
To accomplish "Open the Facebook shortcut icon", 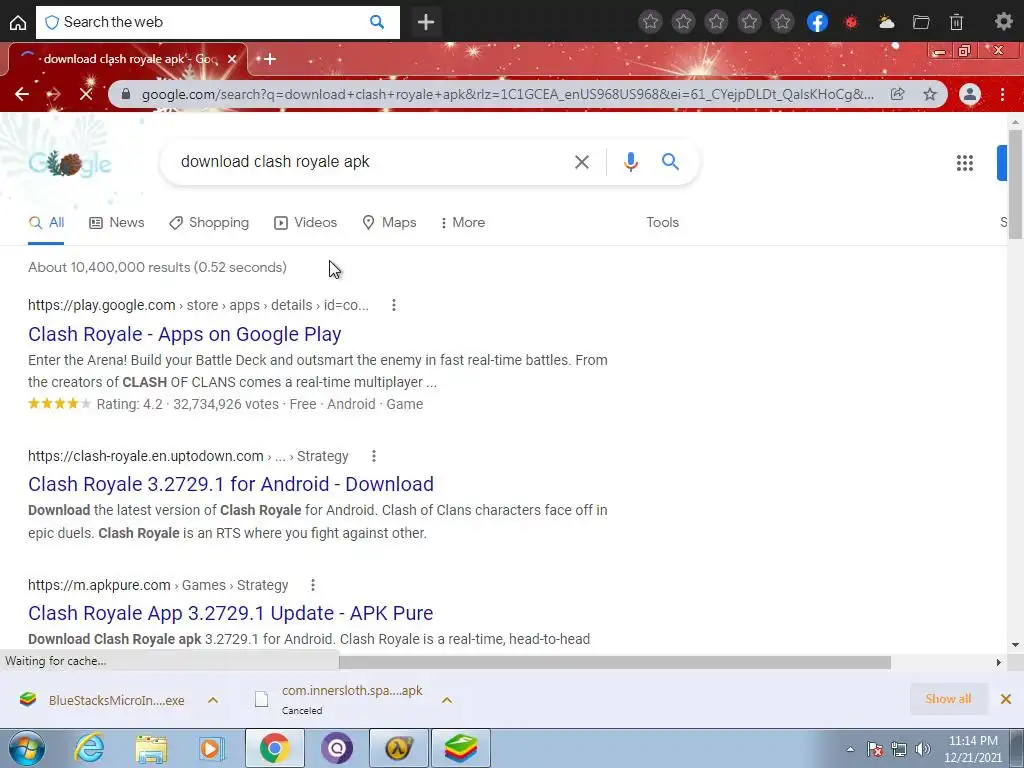I will click(817, 22).
